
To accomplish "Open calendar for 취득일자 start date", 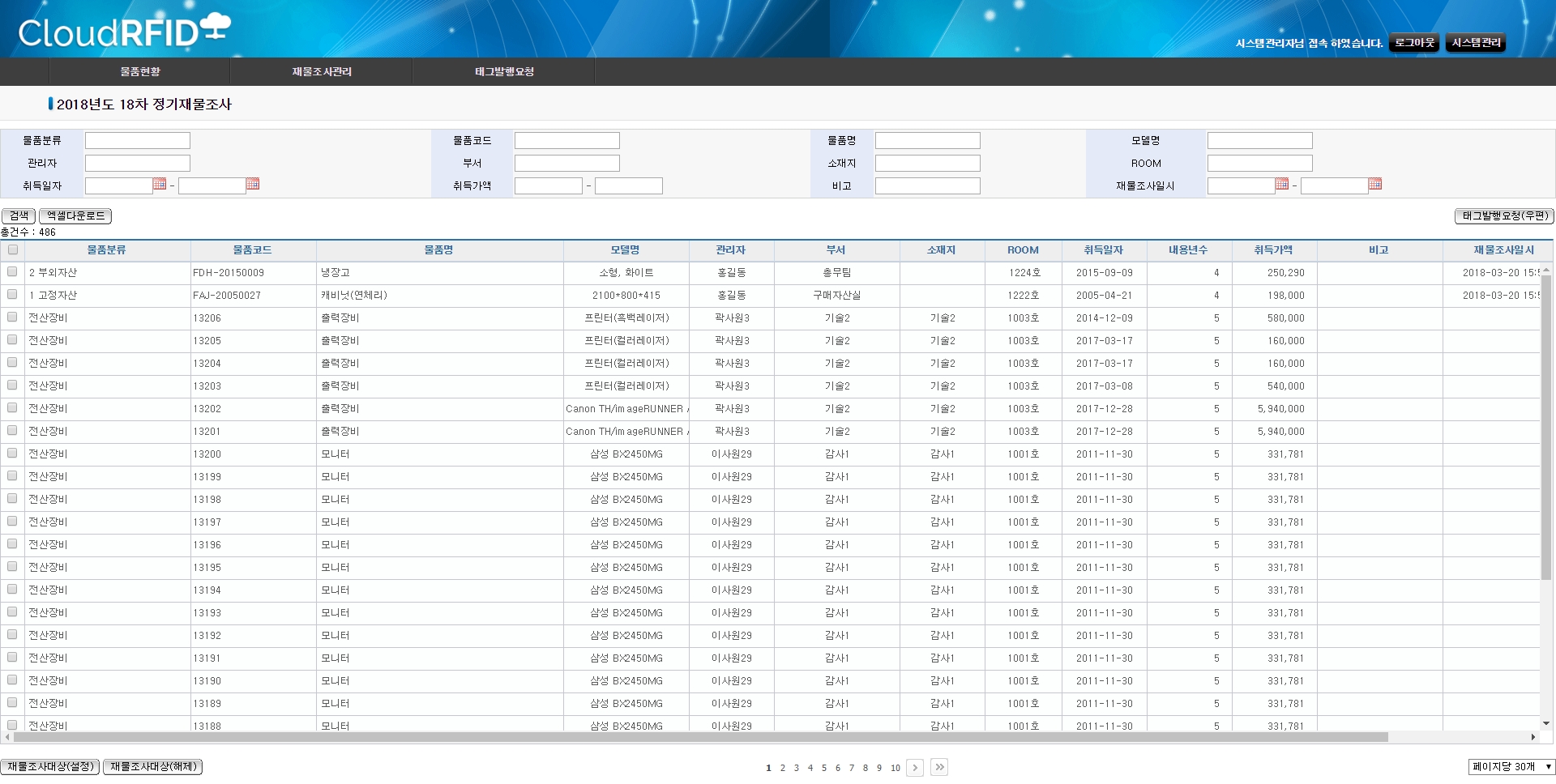I will pos(160,185).
